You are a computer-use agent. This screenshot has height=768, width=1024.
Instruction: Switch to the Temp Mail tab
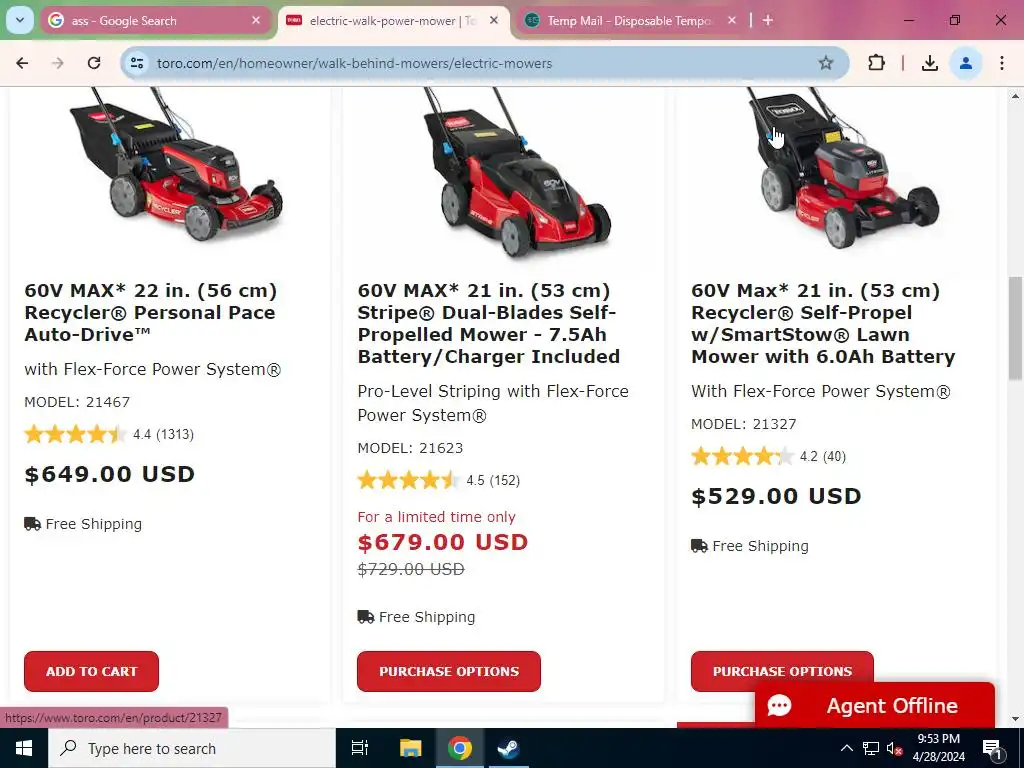tap(630, 21)
